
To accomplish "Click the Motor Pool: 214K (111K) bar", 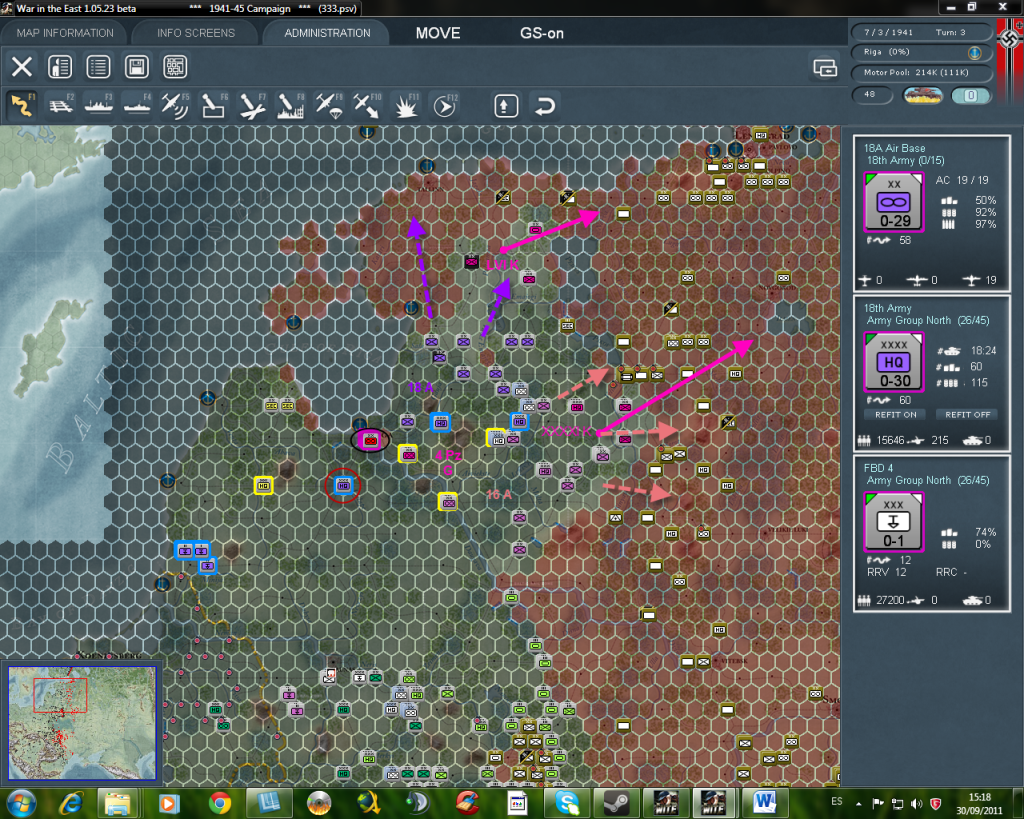I will point(921,72).
